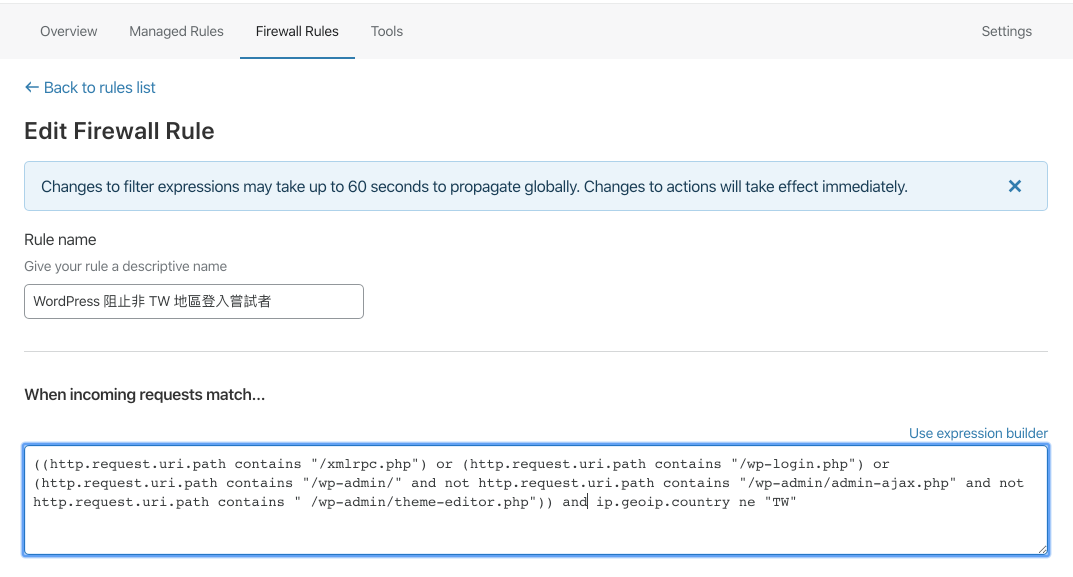Focus the Rule name text field

(x=194, y=301)
